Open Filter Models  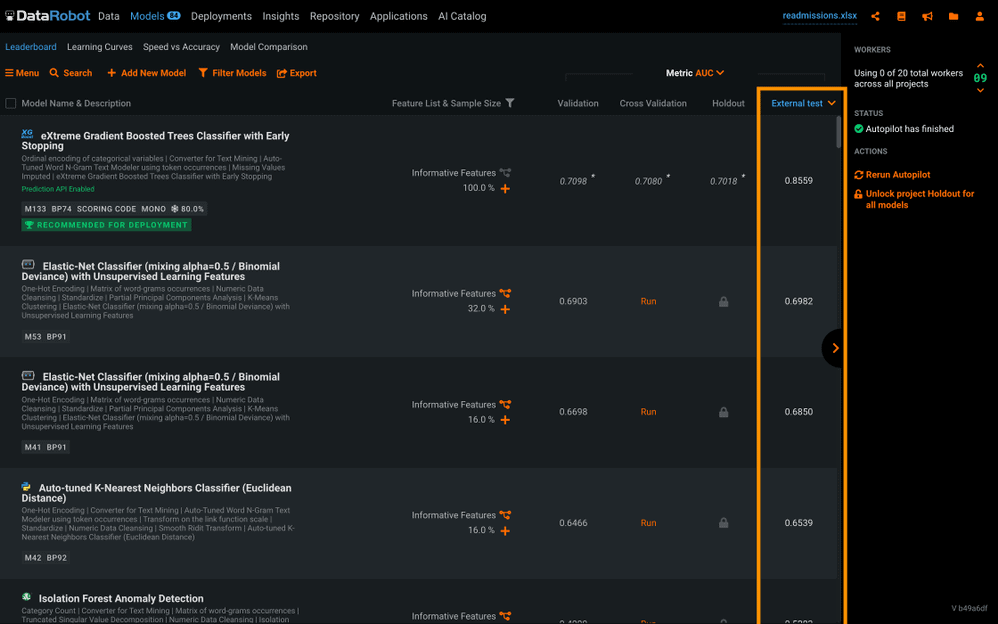pyautogui.click(x=232, y=73)
